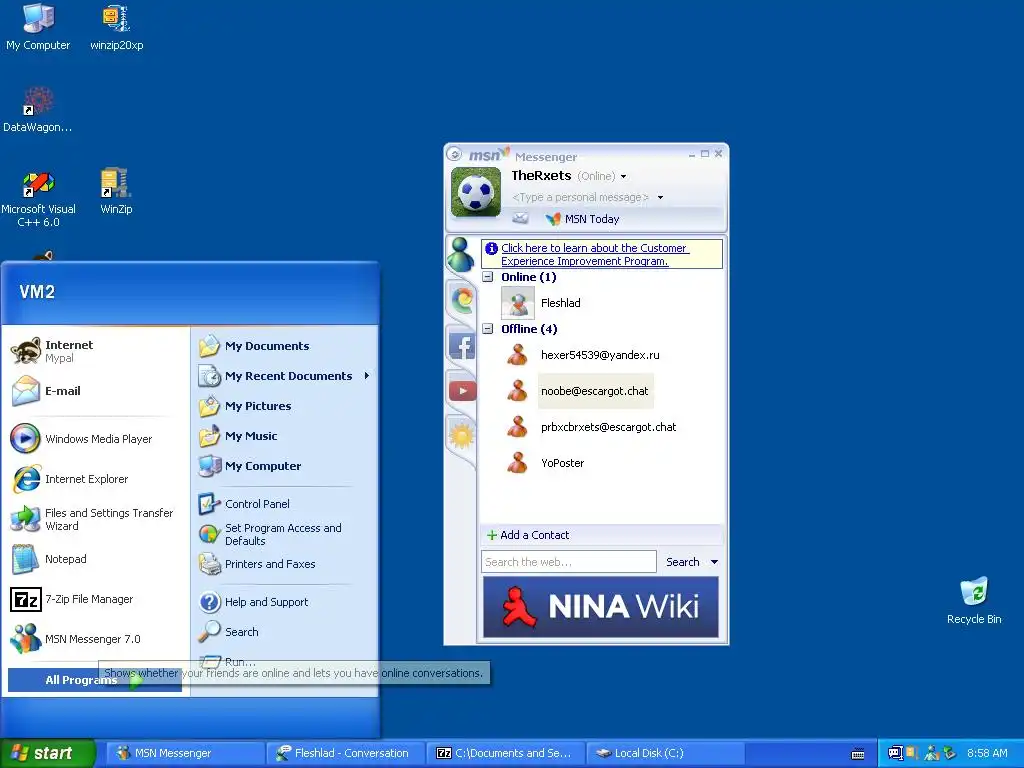Open WinZip desktop shortcut
The height and width of the screenshot is (768, 1024).
point(116,191)
